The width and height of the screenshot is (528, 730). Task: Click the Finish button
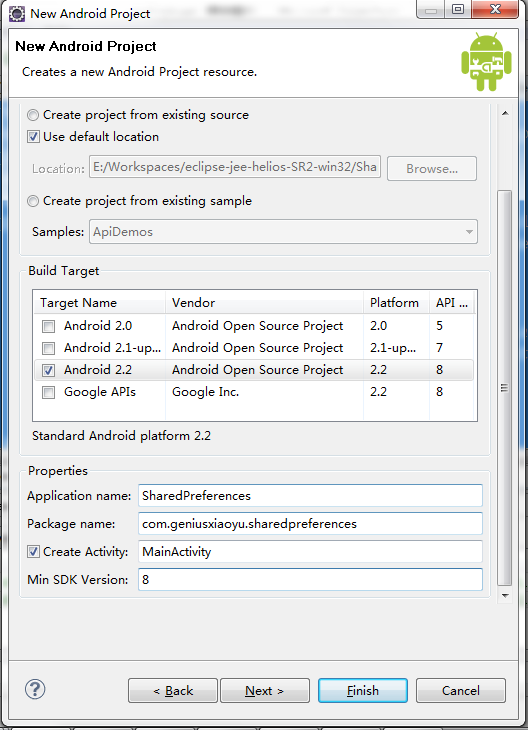coord(363,690)
